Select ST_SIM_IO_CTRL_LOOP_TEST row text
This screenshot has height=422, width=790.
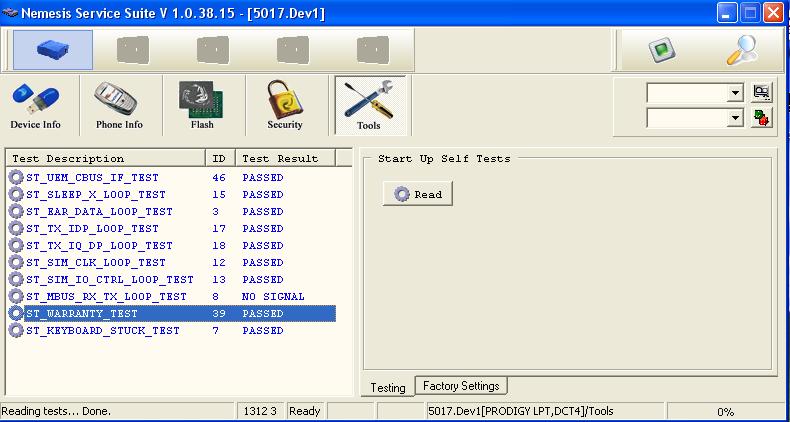tap(110, 279)
